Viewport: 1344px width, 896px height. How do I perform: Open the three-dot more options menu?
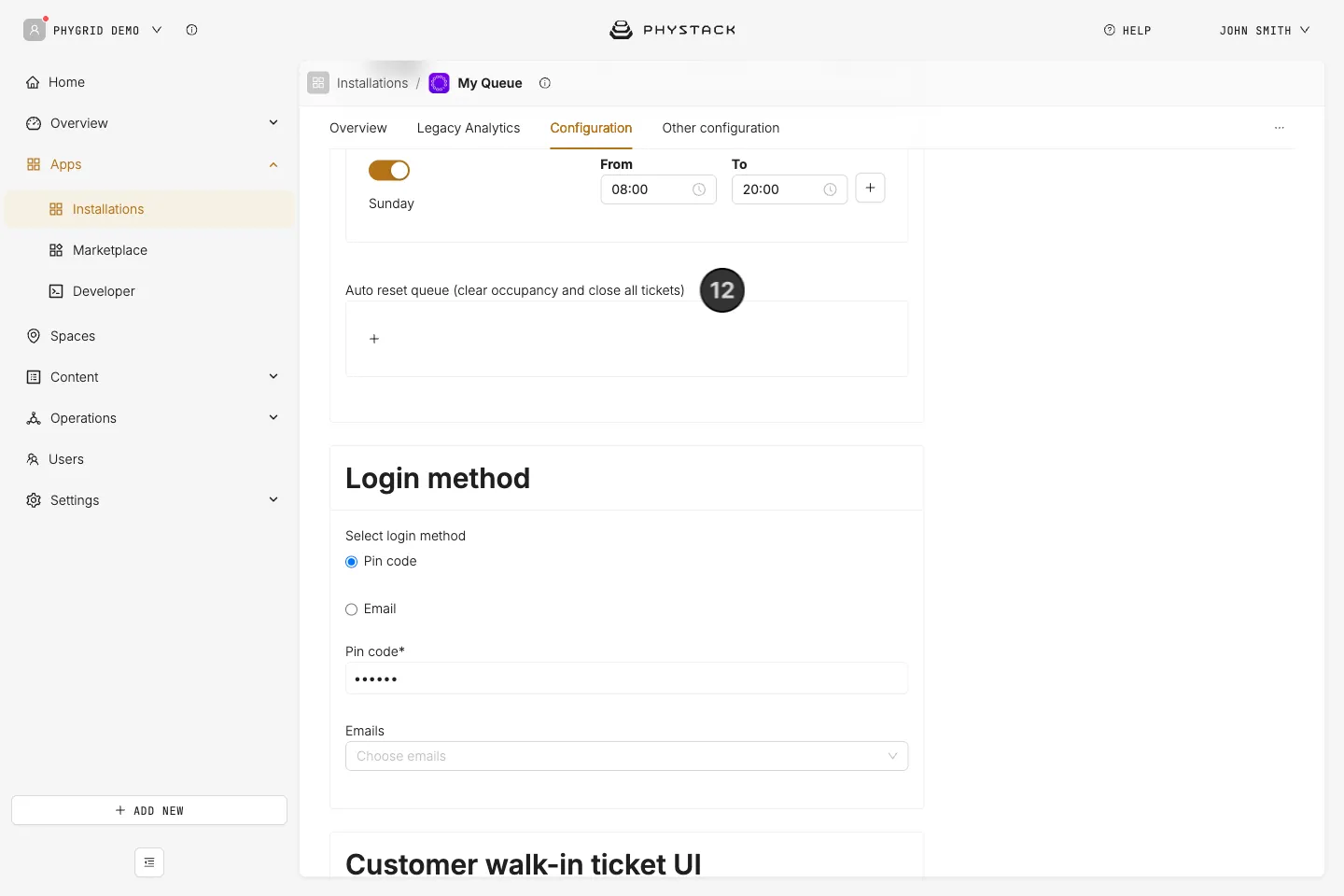pyautogui.click(x=1280, y=128)
